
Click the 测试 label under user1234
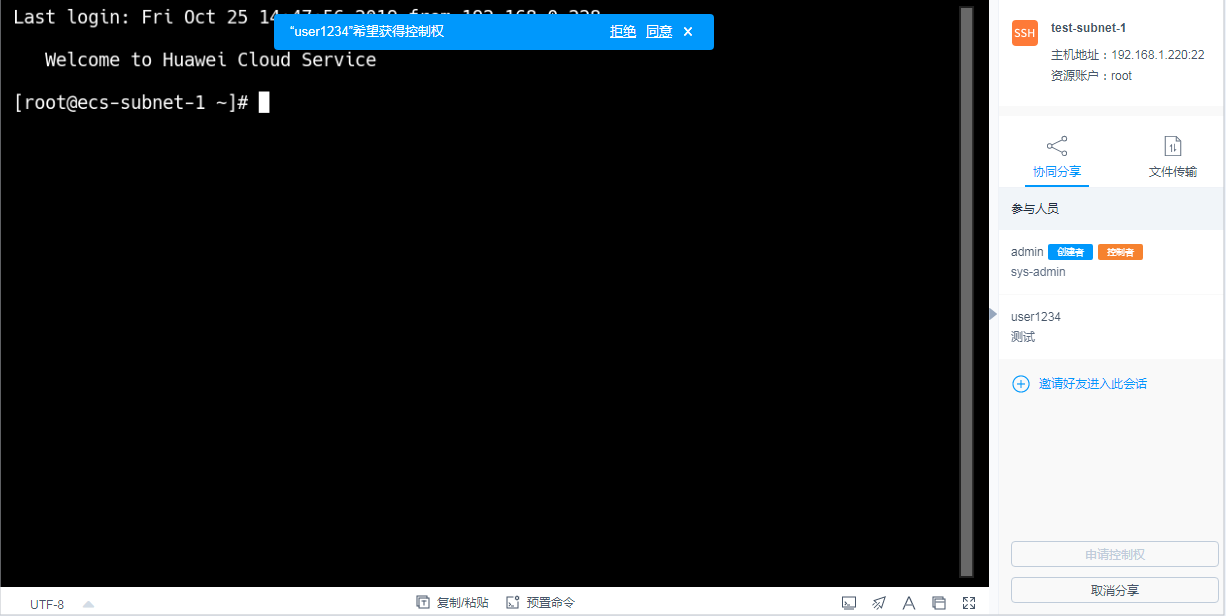click(x=1023, y=337)
